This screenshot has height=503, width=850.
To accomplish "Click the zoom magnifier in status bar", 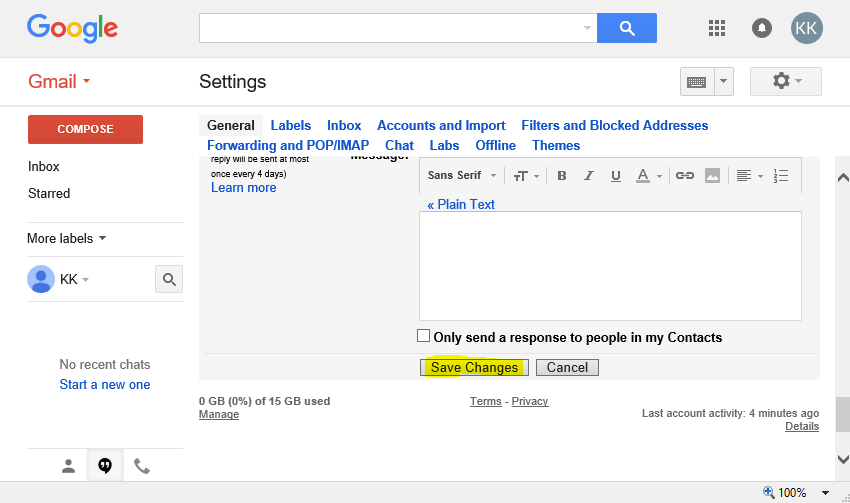I will (x=769, y=492).
